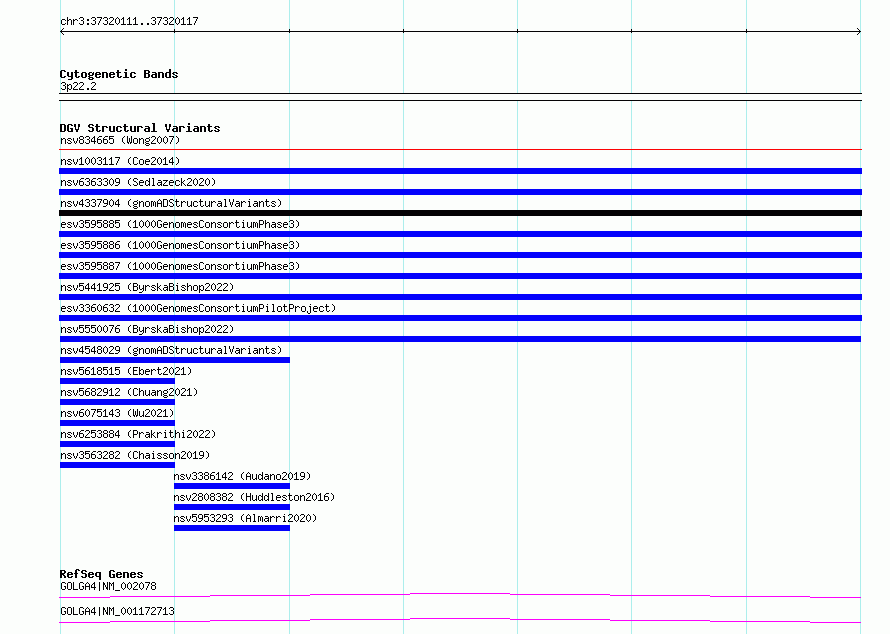
Task: Click the blue bar for nsv6253884
Action: point(117,444)
